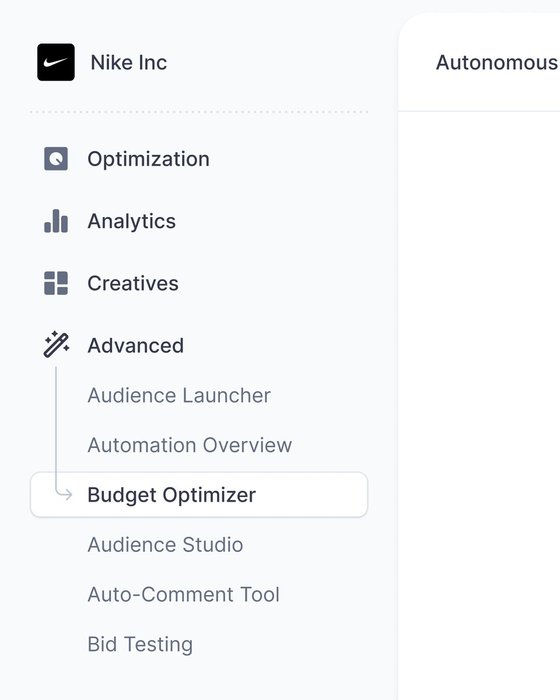The height and width of the screenshot is (700, 560).
Task: Open the Auto-Comment Tool link
Action: 184,595
